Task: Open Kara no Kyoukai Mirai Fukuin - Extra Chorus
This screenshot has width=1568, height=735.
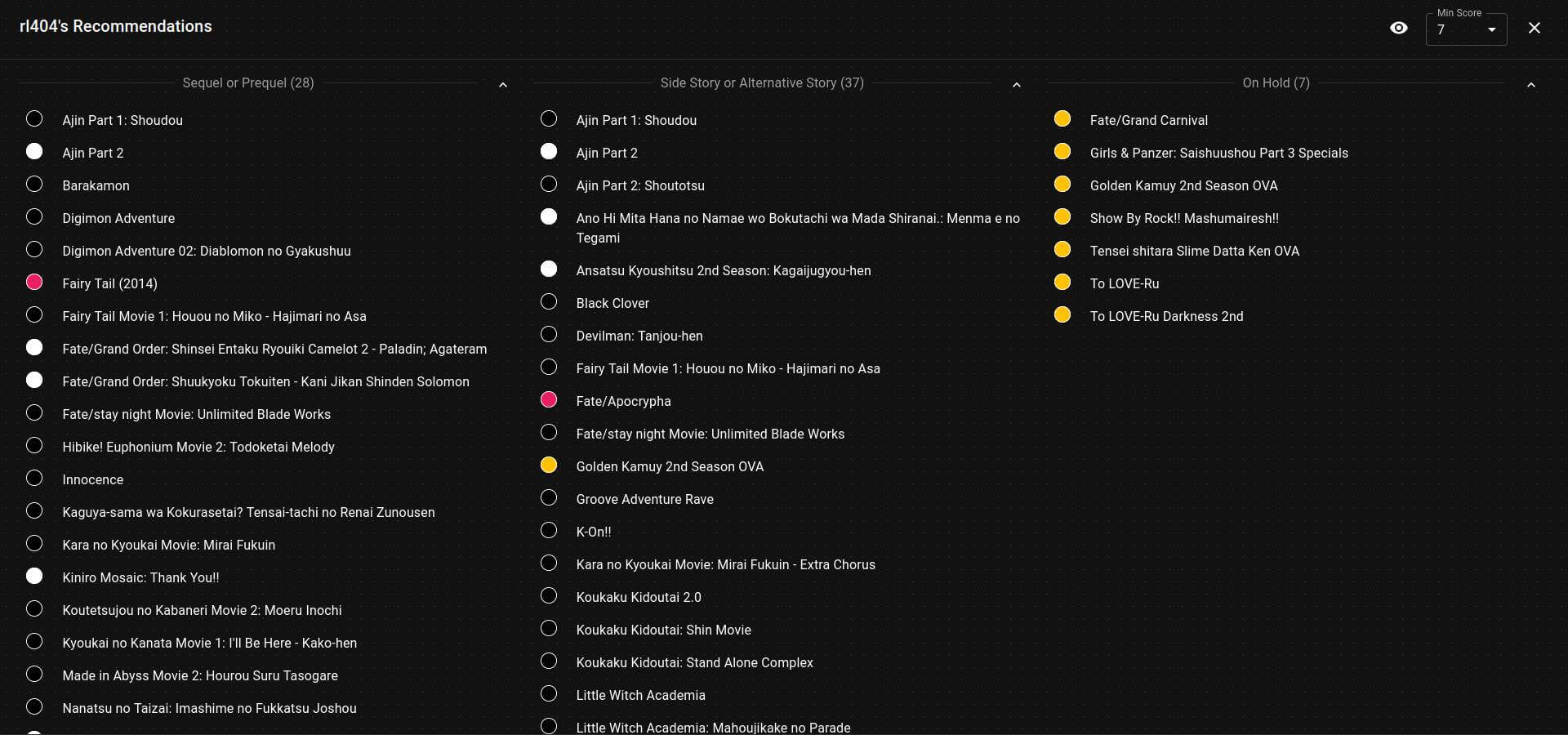Action: [725, 564]
